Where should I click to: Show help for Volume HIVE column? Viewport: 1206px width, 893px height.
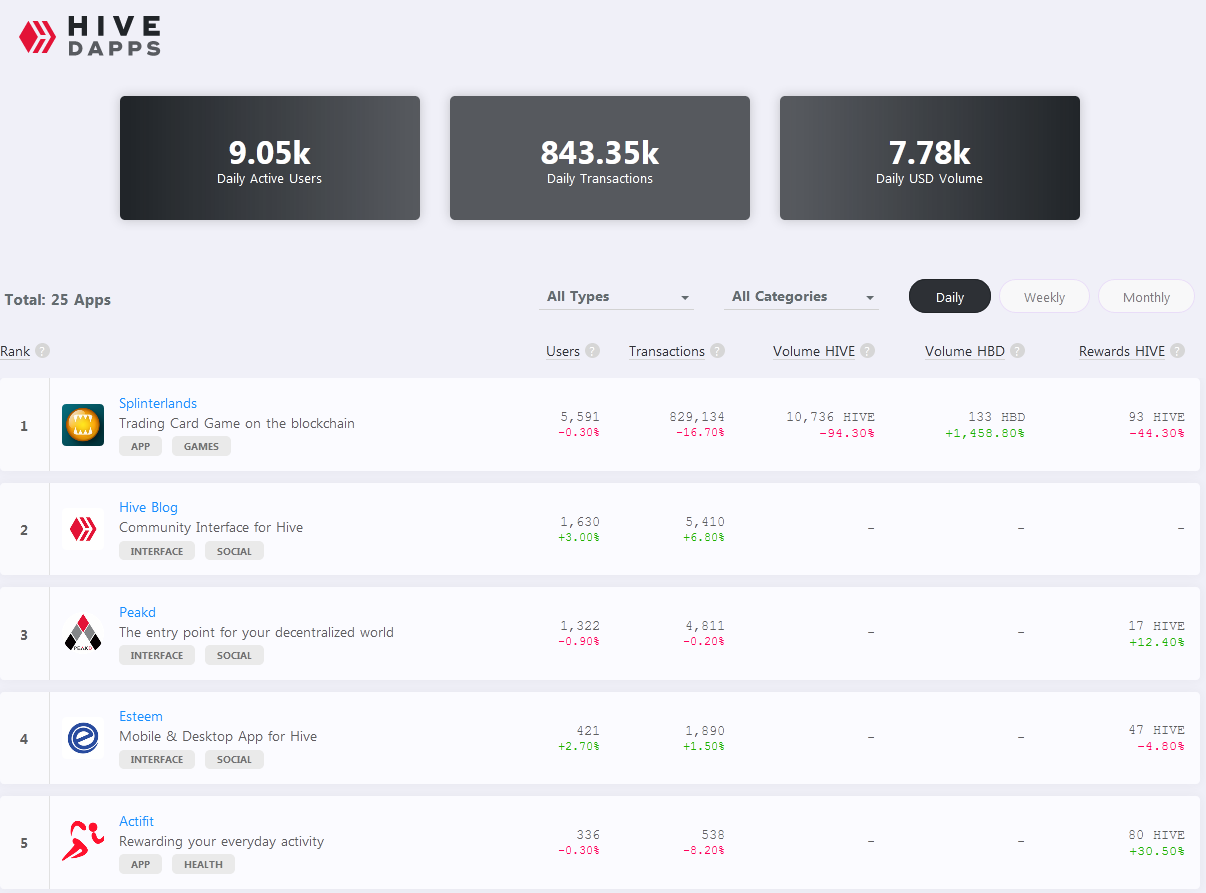(867, 351)
